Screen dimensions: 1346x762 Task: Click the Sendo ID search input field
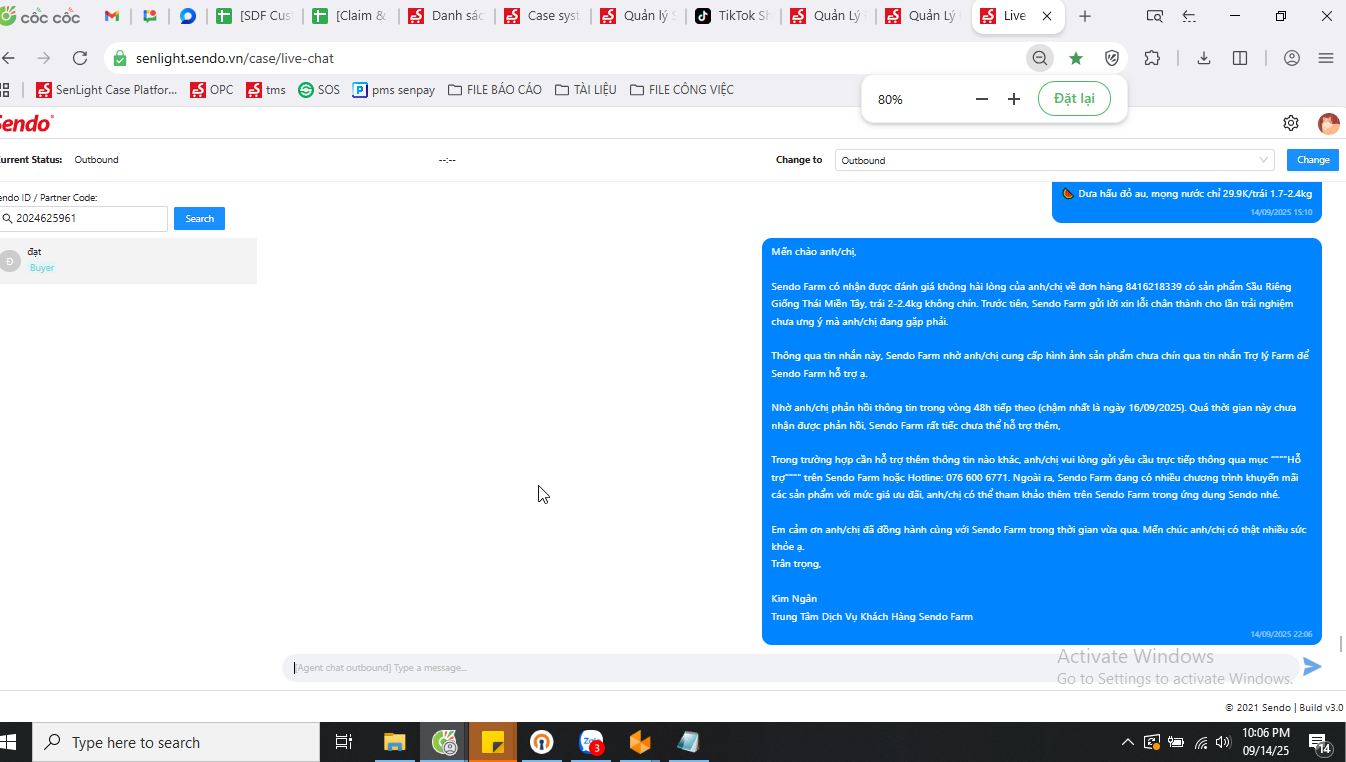click(x=84, y=218)
